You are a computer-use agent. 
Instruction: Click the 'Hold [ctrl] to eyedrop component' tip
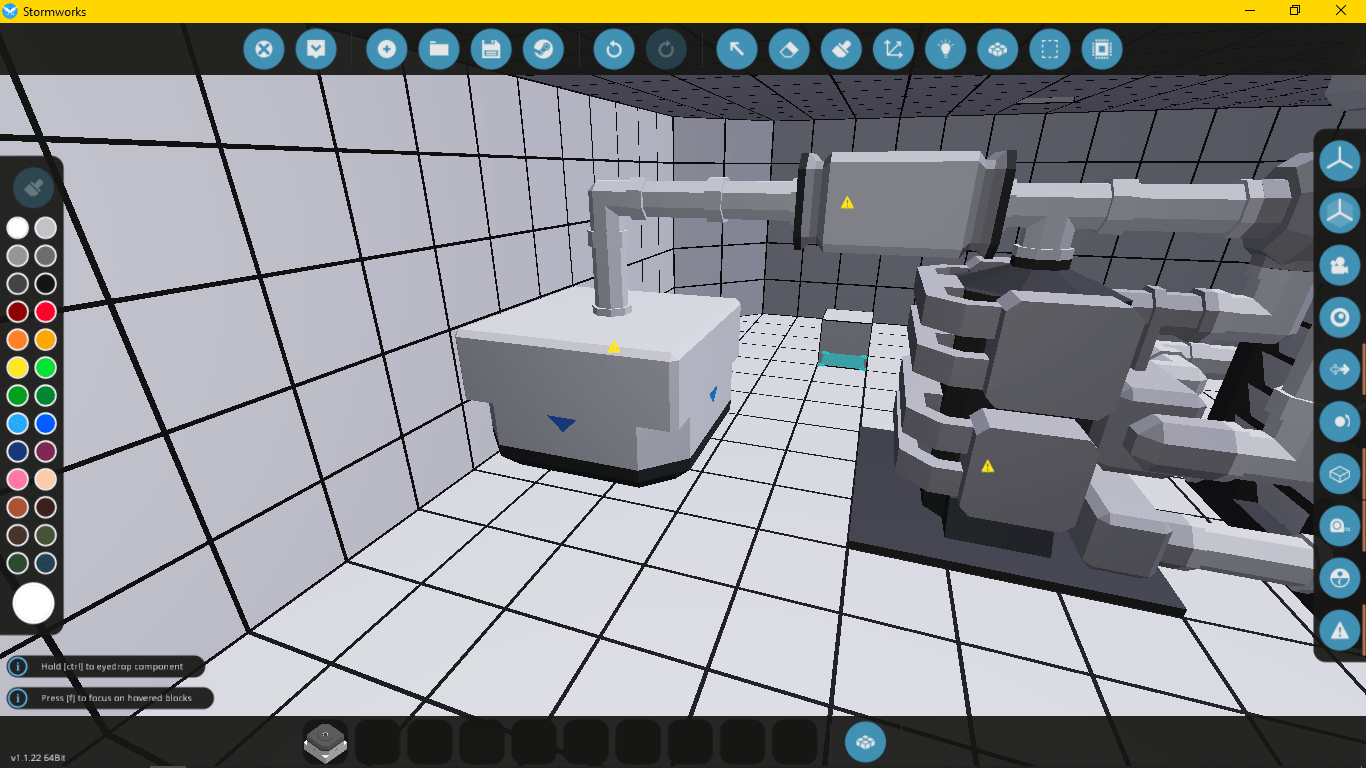[112, 666]
